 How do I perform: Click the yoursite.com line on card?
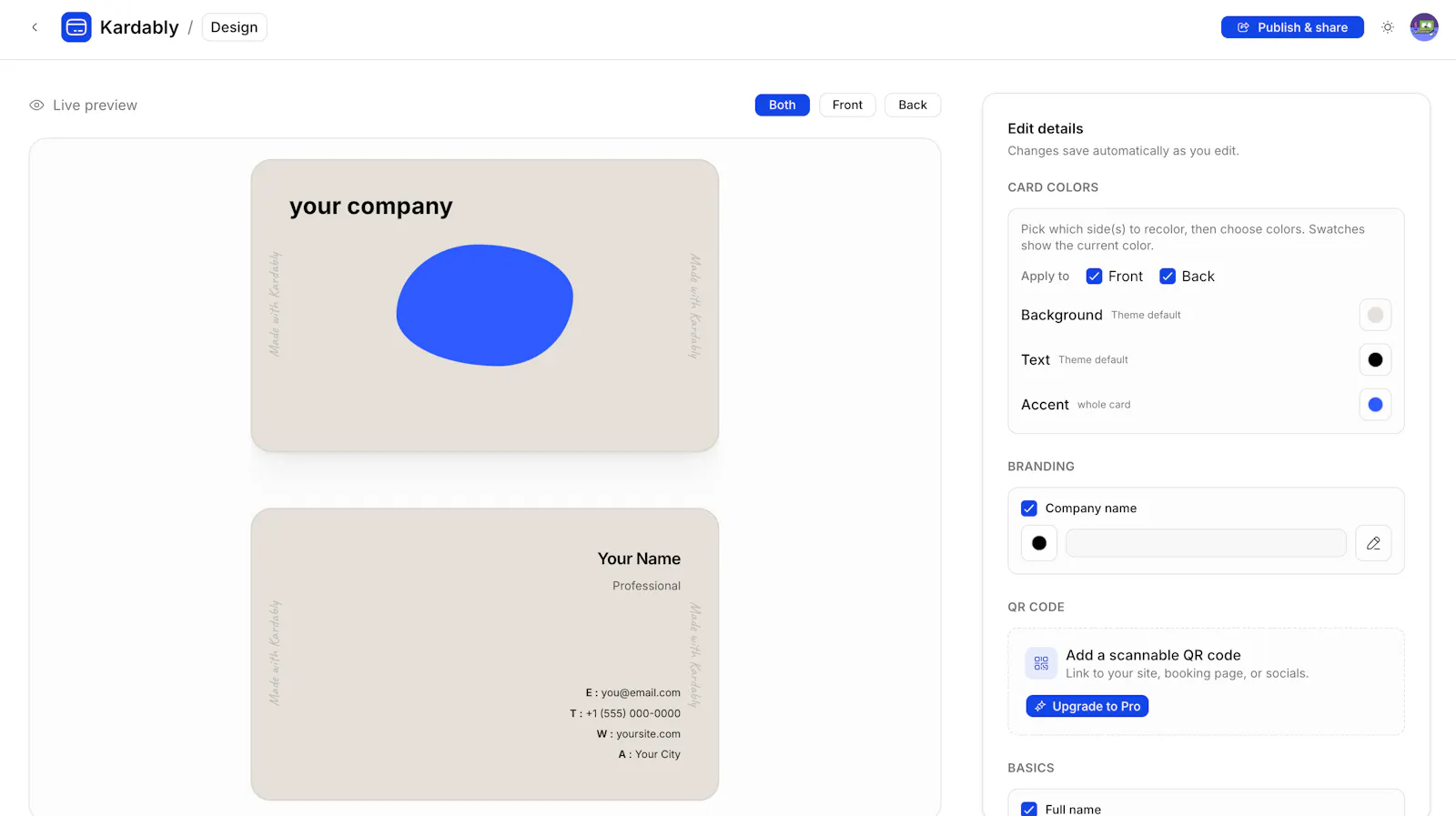point(638,734)
